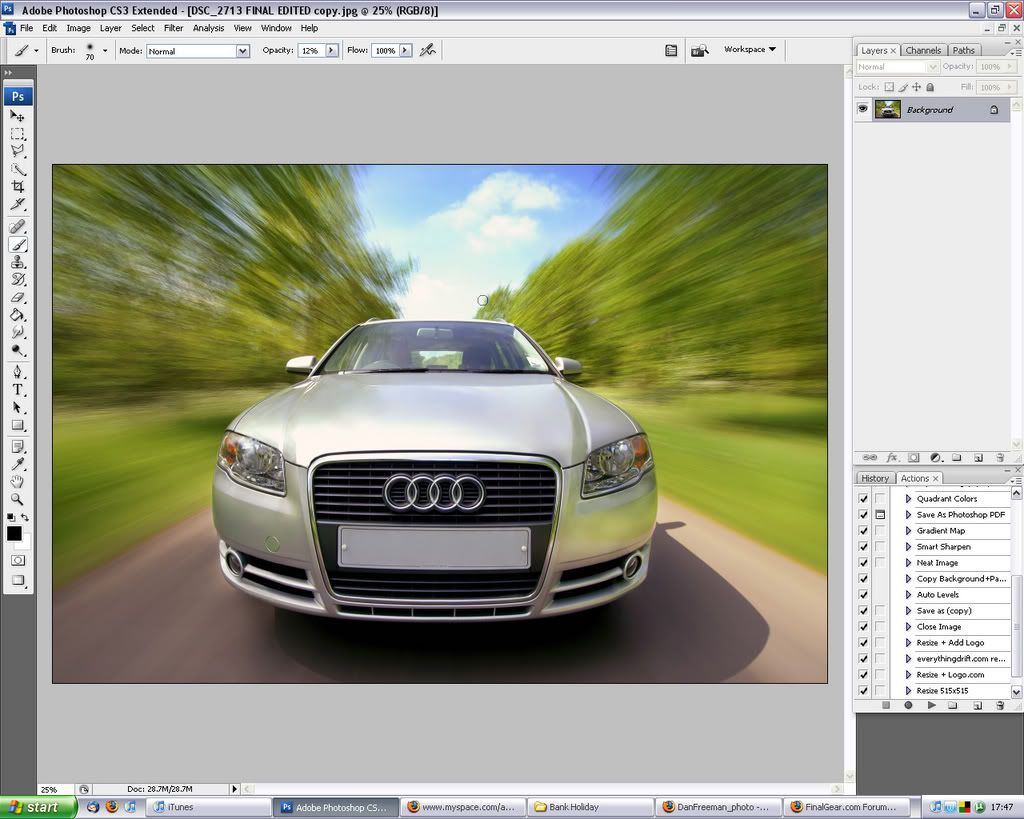Image resolution: width=1024 pixels, height=819 pixels.
Task: Select the Dodge tool
Action: (x=18, y=350)
